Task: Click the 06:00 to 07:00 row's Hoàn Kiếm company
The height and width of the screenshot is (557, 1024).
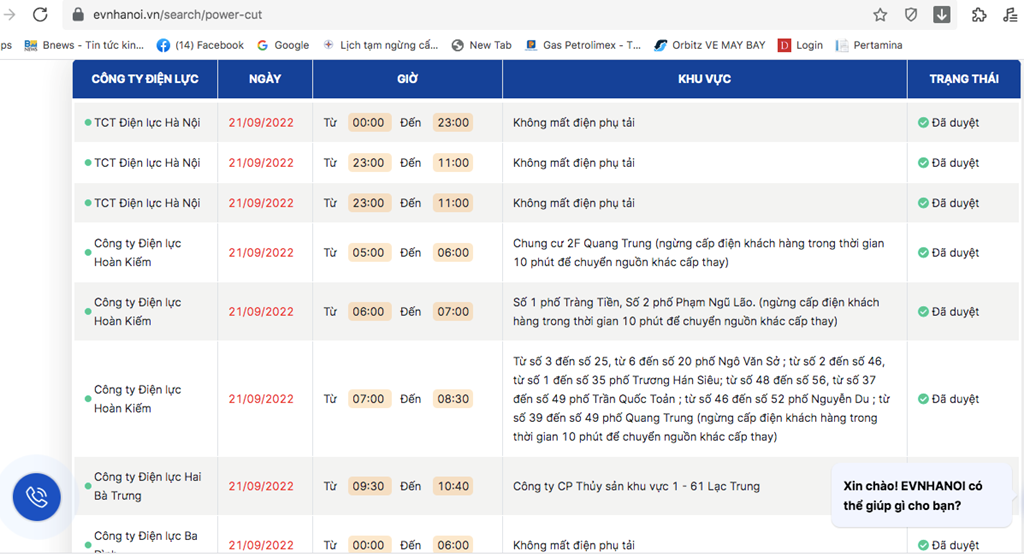Action: coord(138,311)
